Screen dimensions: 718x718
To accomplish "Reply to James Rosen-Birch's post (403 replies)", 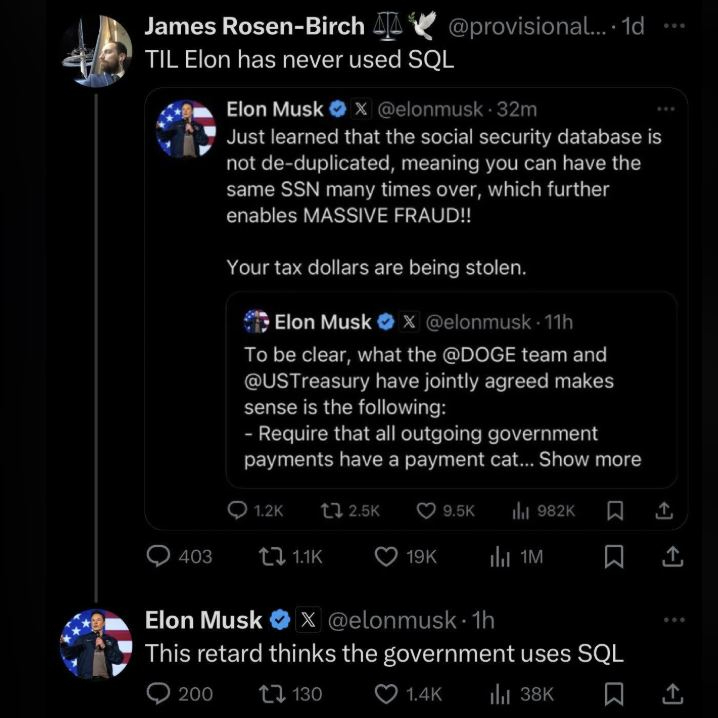I will tap(158, 557).
